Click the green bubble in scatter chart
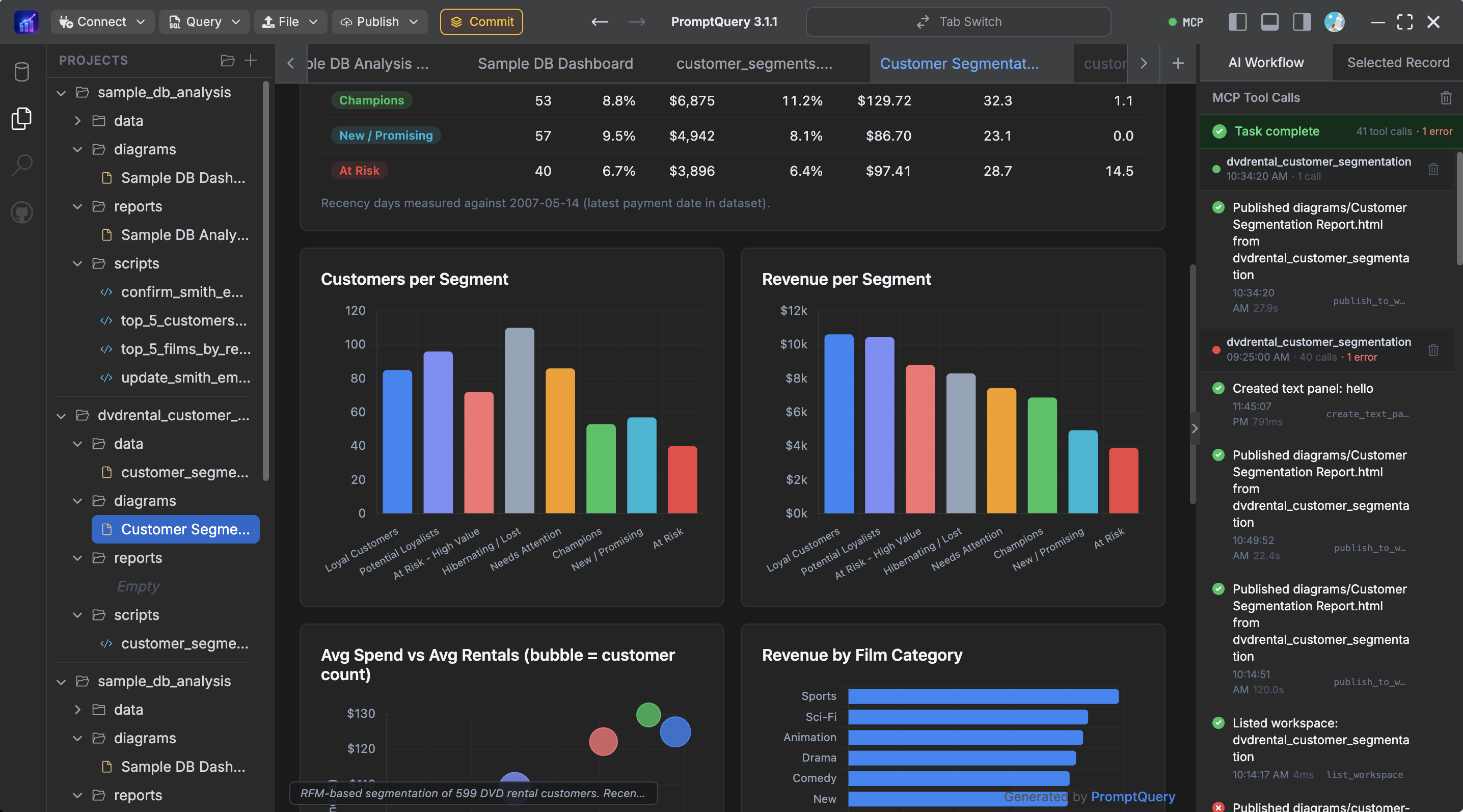 [x=648, y=715]
